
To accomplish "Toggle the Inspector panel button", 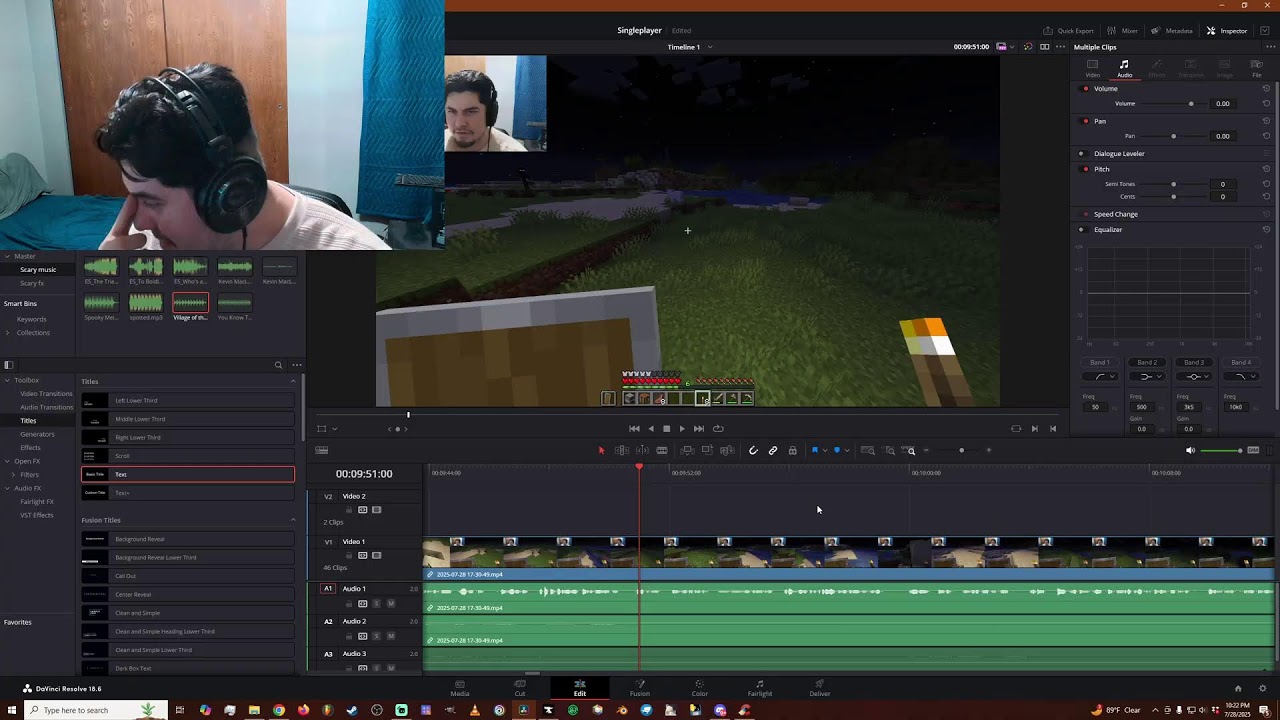I will [1227, 31].
